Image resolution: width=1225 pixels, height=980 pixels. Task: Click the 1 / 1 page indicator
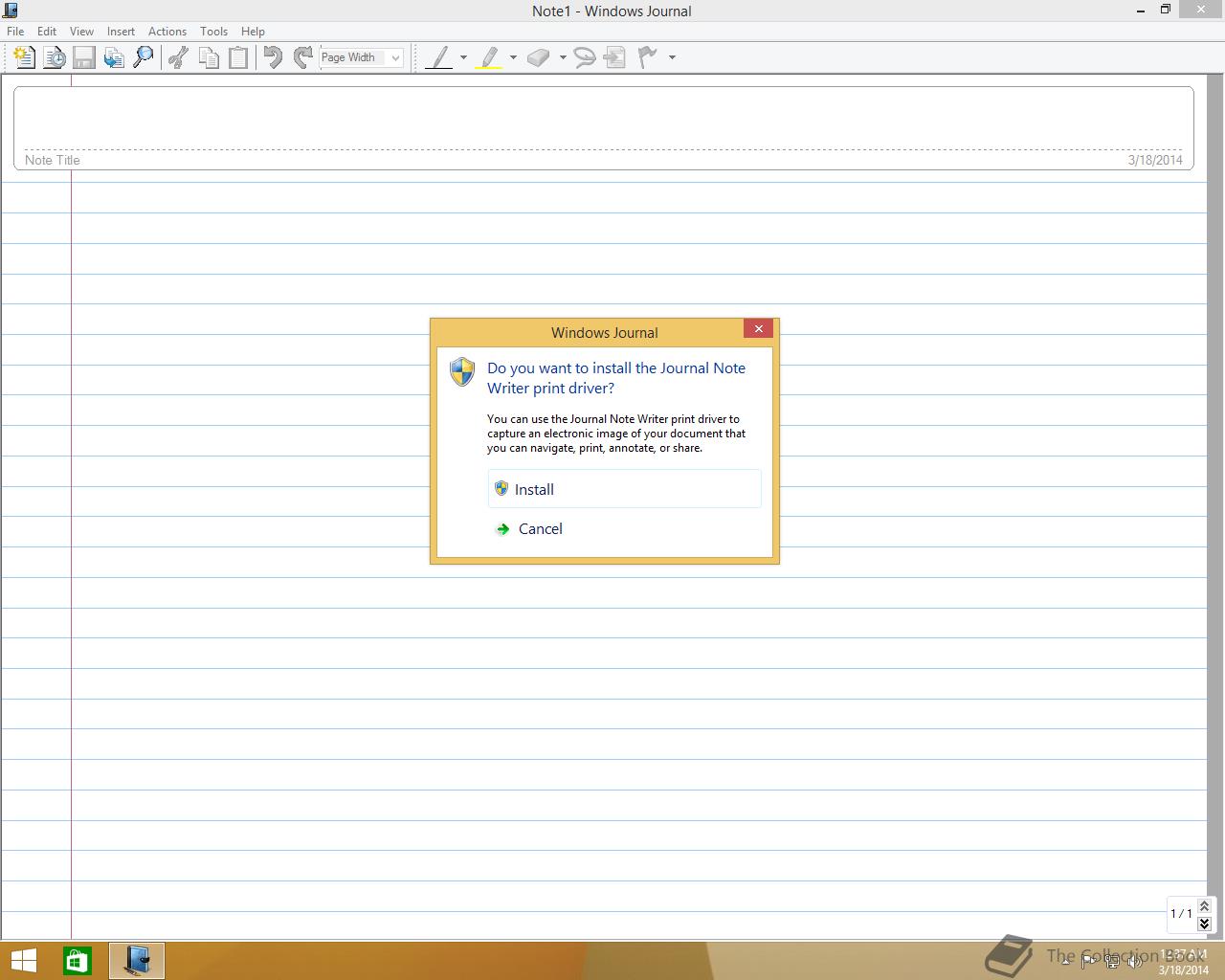(1181, 914)
